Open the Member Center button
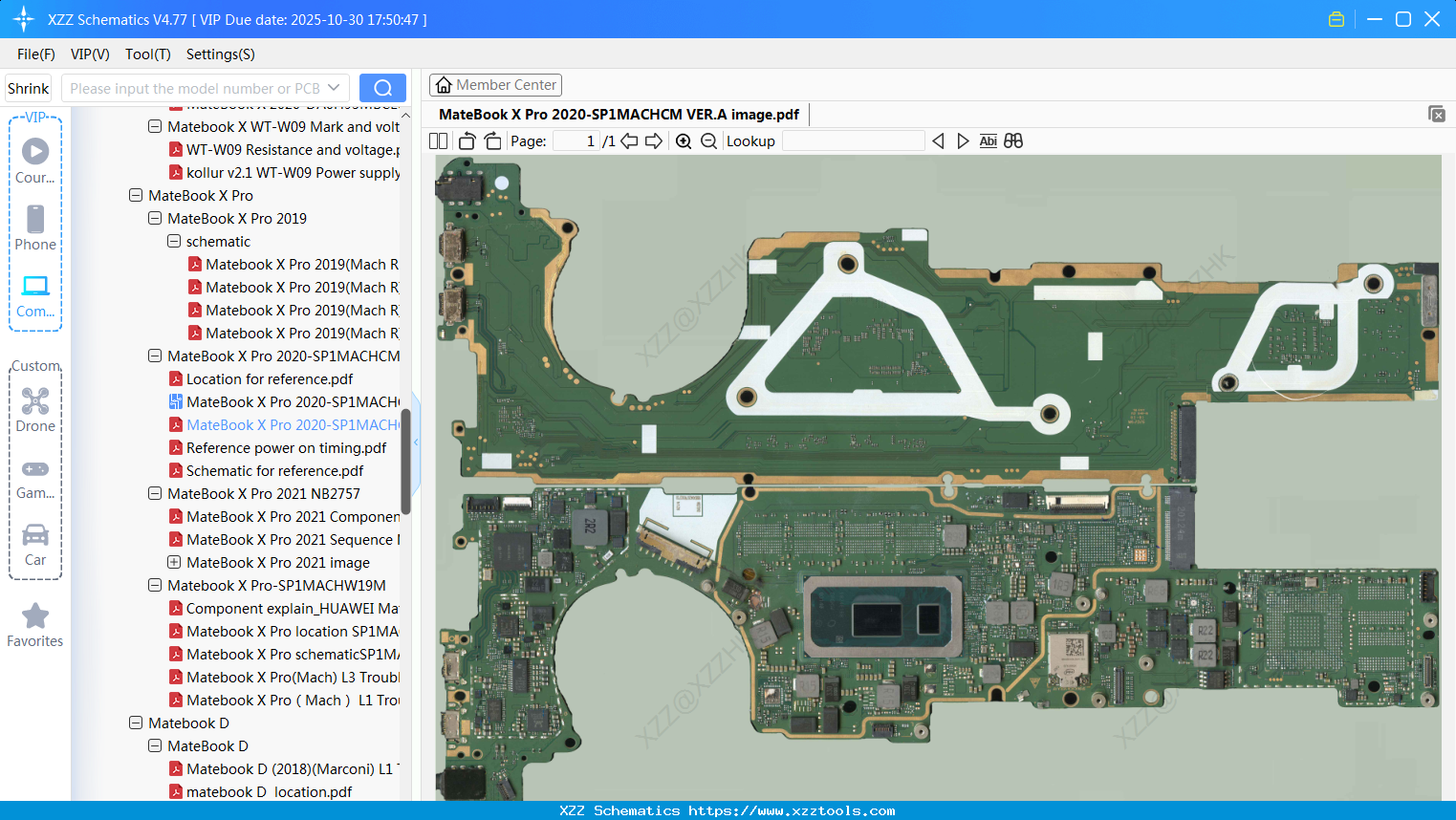Image resolution: width=1456 pixels, height=820 pixels. (495, 85)
